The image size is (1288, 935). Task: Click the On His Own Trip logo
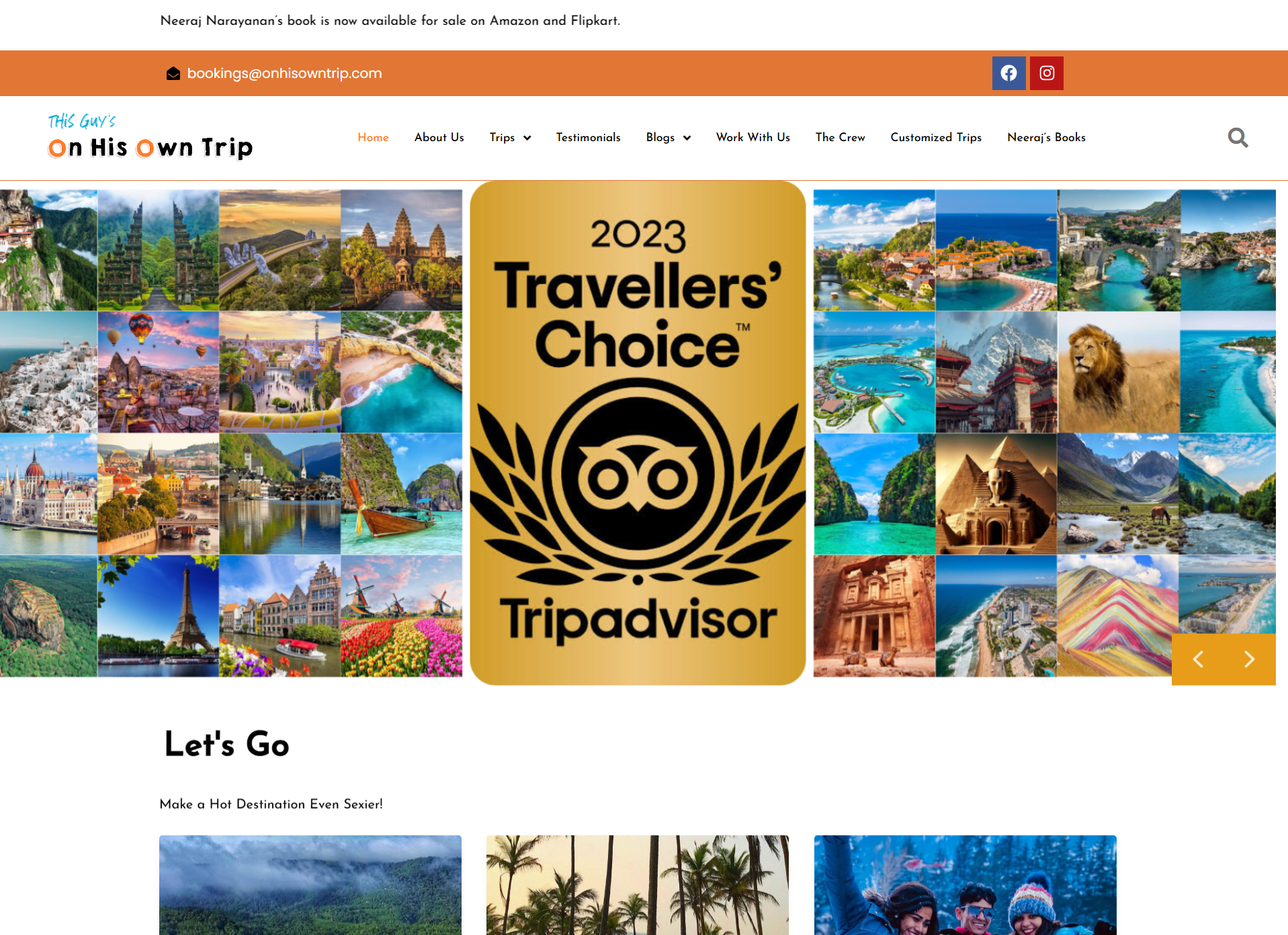tap(151, 137)
